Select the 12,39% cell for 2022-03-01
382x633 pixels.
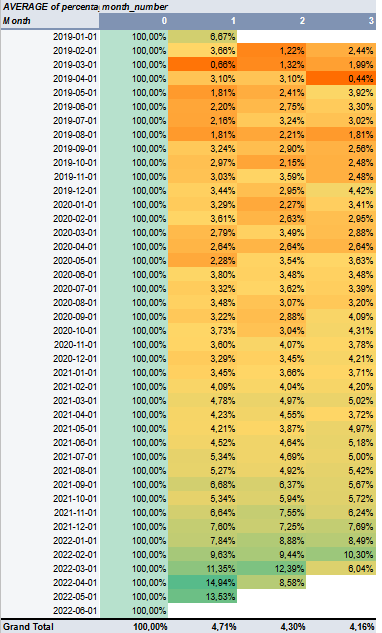(x=272, y=568)
